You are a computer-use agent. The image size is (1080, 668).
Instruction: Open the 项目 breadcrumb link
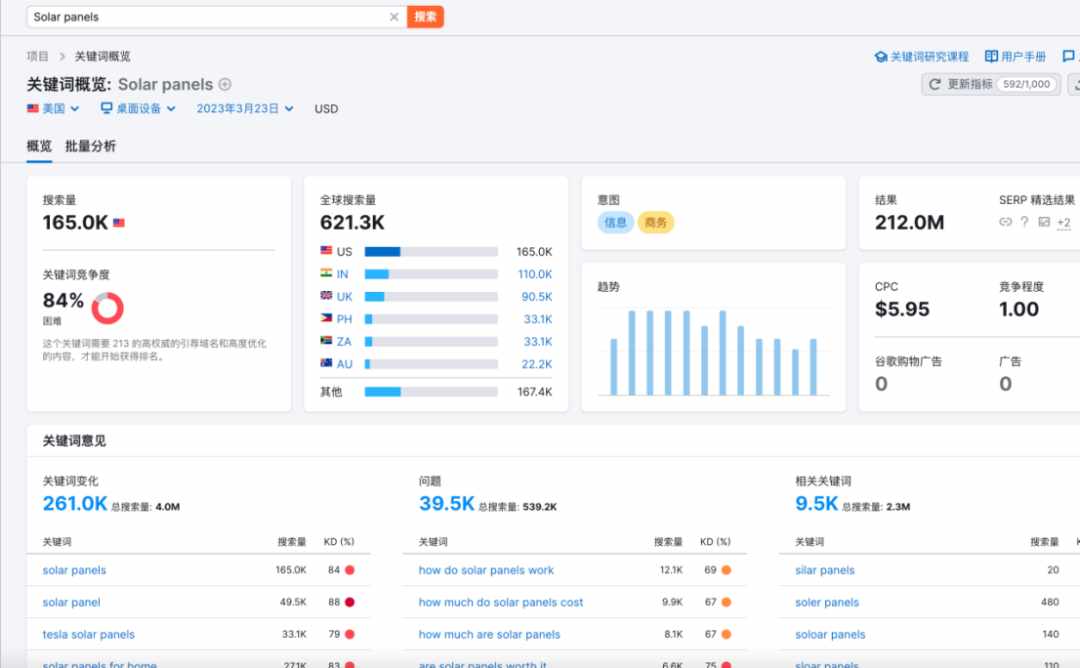(38, 56)
